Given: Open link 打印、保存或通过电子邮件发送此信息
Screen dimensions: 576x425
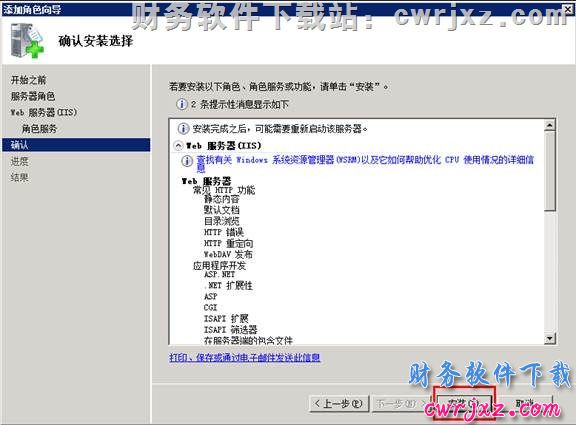Looking at the screenshot, I should click(244, 357).
